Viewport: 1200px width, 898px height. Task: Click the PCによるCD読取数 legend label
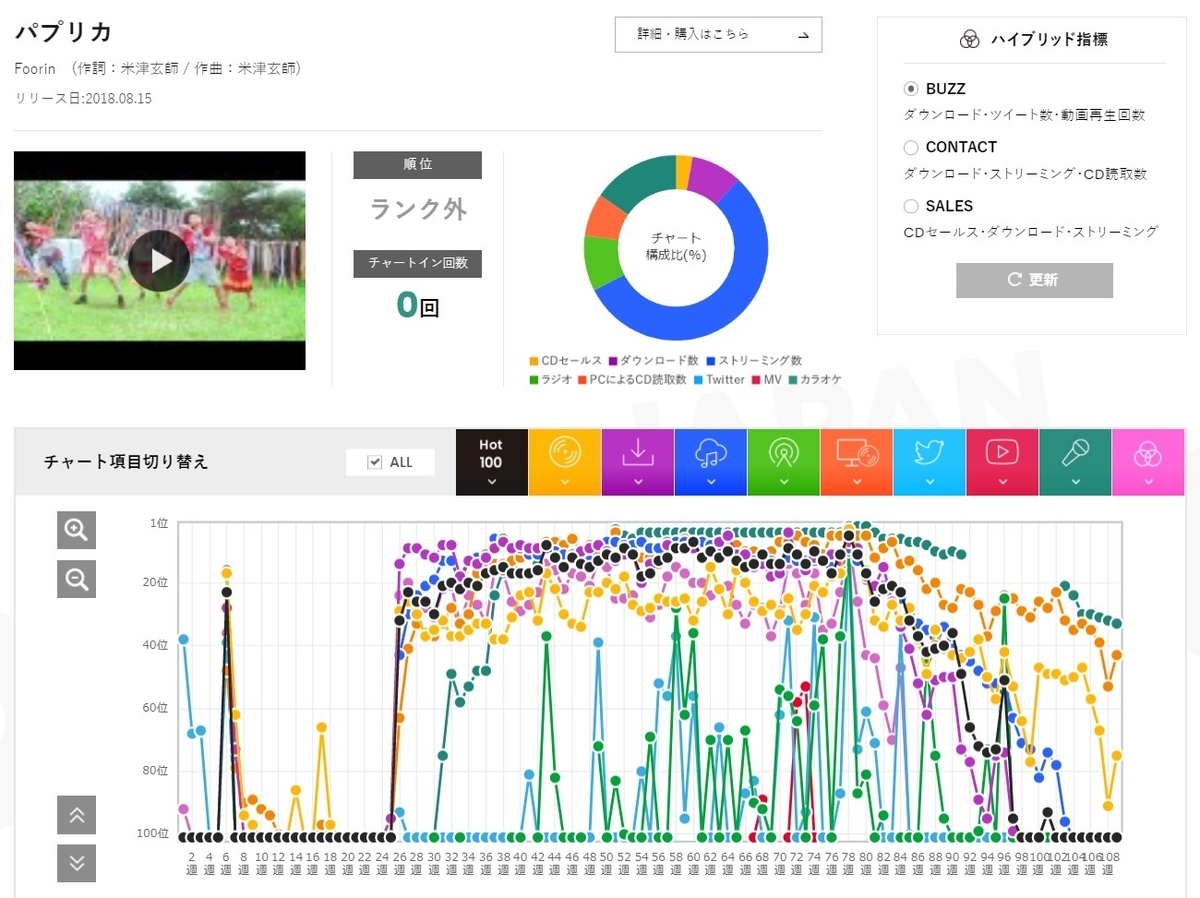[x=640, y=380]
